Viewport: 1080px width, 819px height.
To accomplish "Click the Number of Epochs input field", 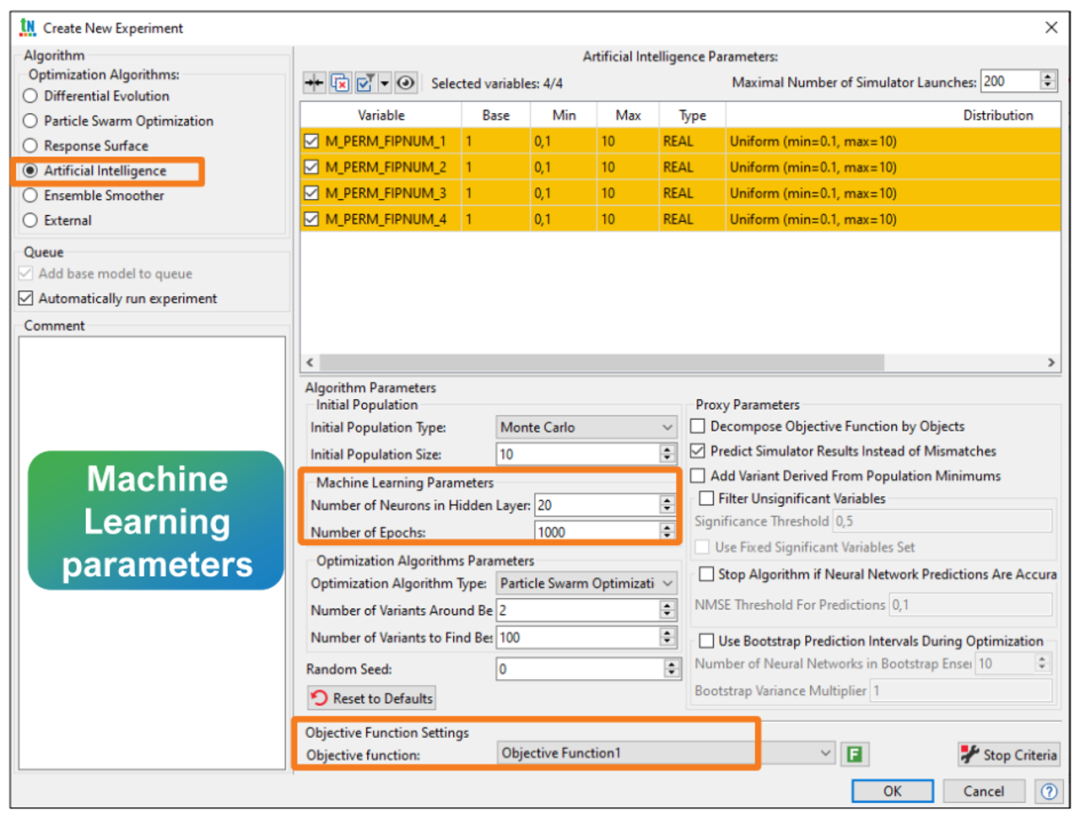I will [x=596, y=532].
